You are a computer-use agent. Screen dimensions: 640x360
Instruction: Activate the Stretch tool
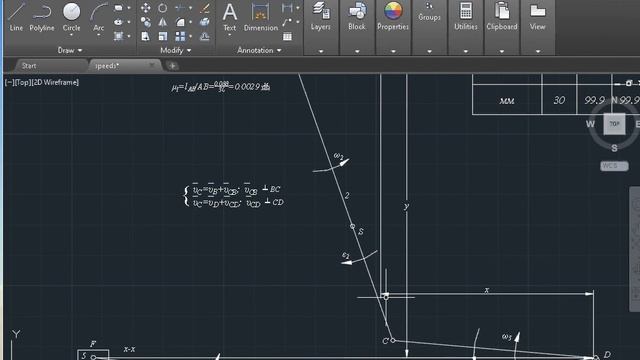(x=145, y=36)
